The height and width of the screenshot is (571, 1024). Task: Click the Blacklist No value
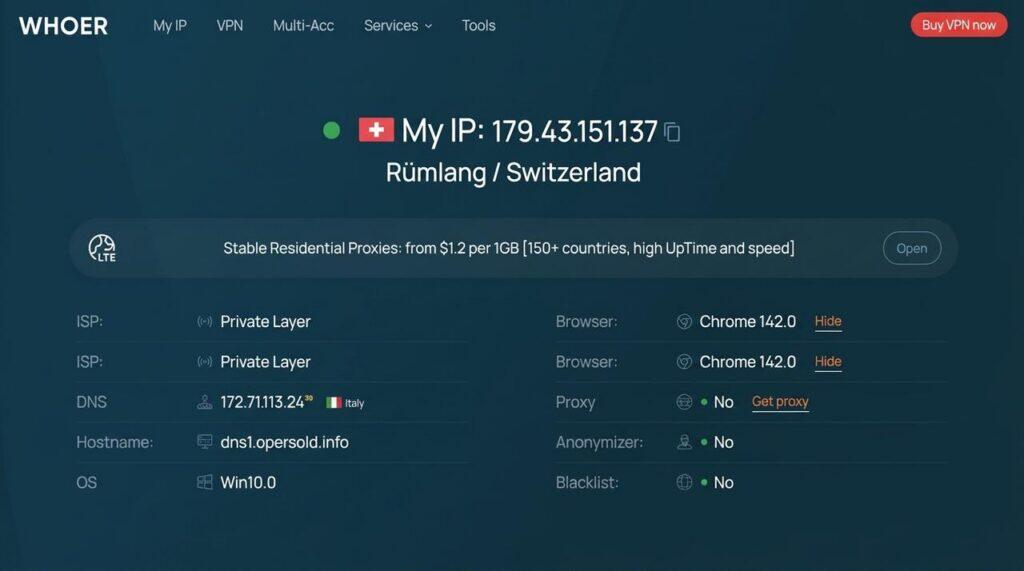coord(723,482)
